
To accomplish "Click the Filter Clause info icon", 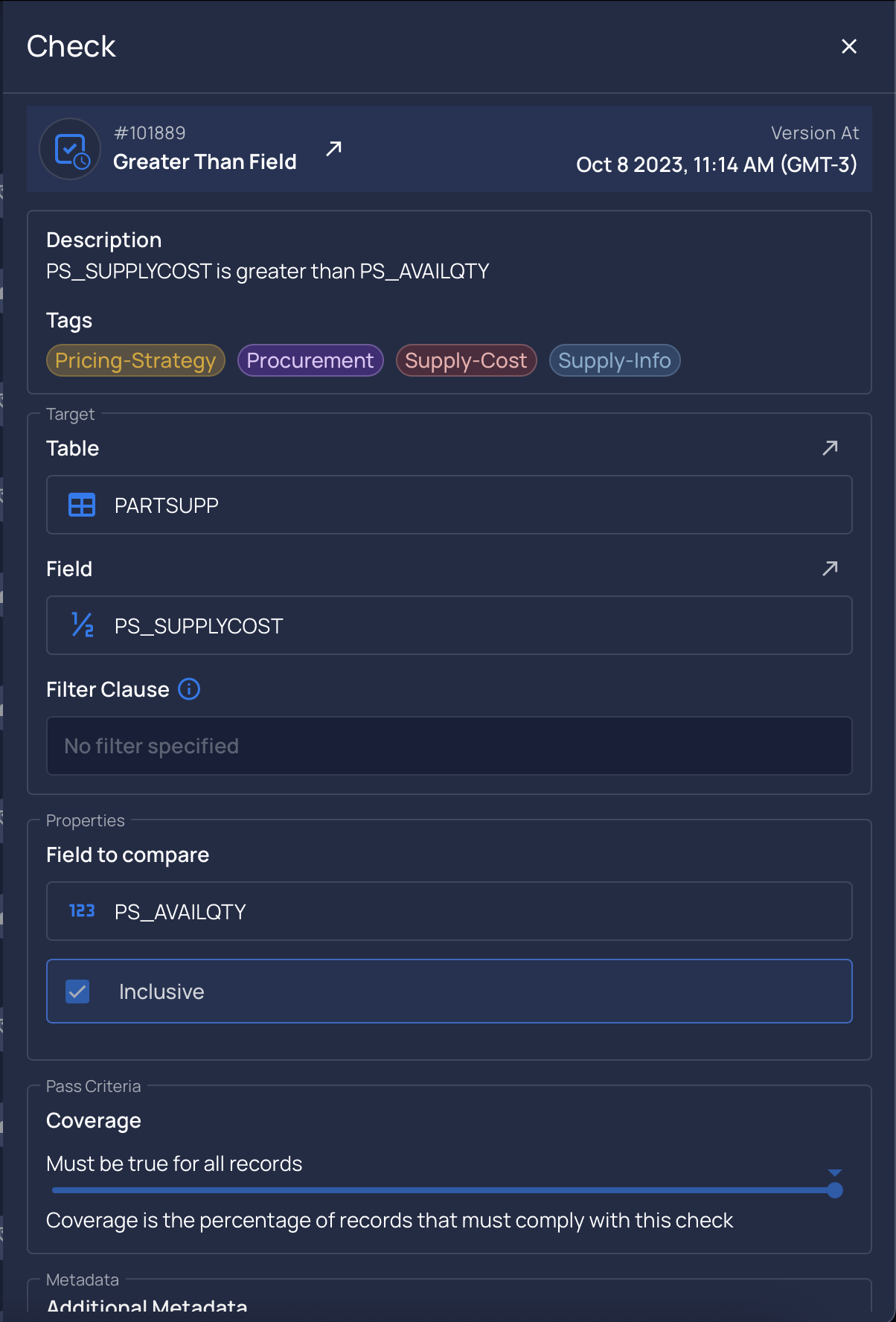I will (189, 689).
